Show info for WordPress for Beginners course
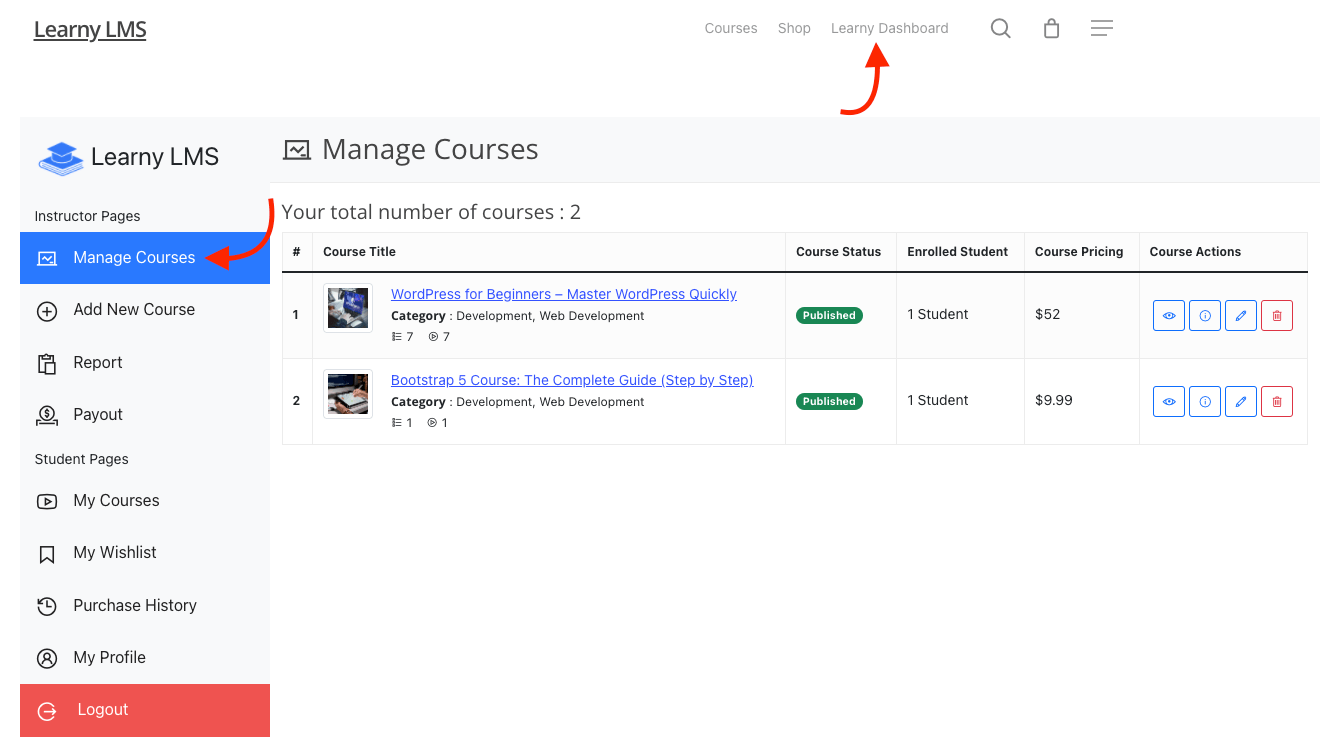This screenshot has width=1327, height=753. tap(1205, 315)
